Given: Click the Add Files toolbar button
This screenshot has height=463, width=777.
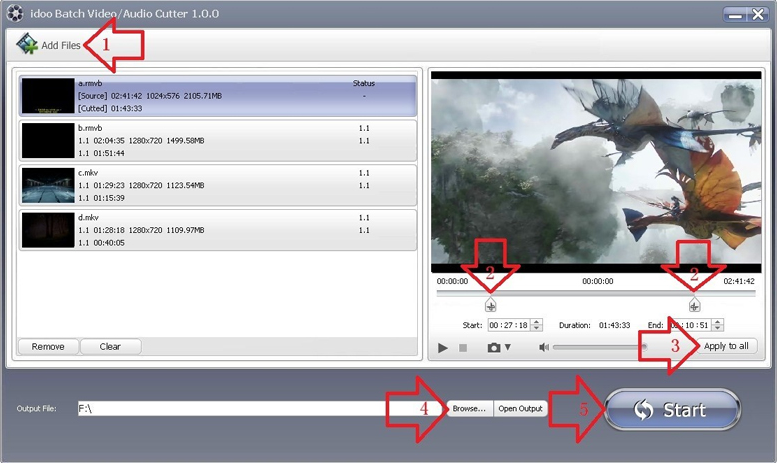Looking at the screenshot, I should pos(50,45).
